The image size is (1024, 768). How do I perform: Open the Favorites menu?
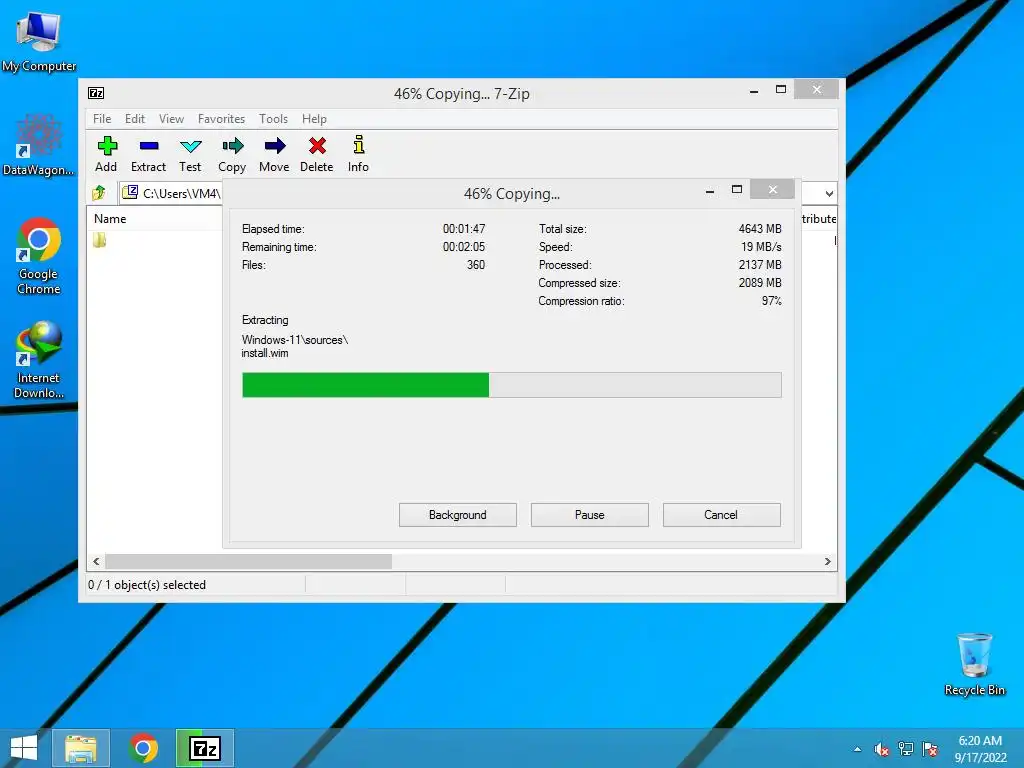tap(221, 119)
